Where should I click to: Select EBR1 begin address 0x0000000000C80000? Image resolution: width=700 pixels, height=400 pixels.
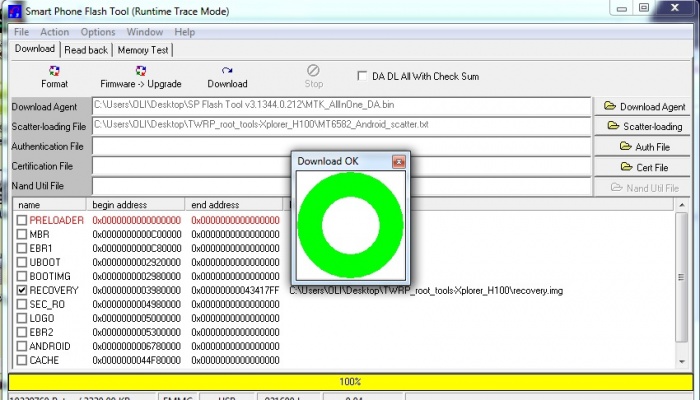point(137,248)
